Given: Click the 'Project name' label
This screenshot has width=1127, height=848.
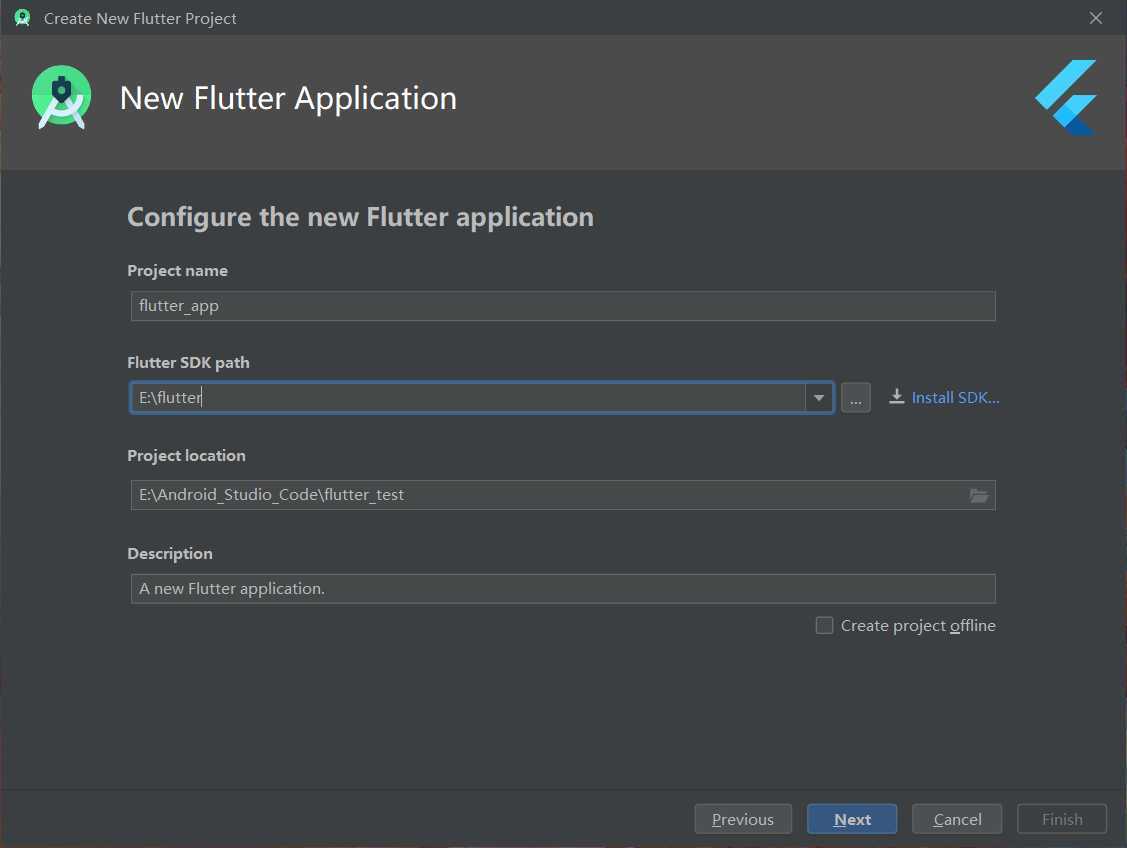Looking at the screenshot, I should point(178,271).
